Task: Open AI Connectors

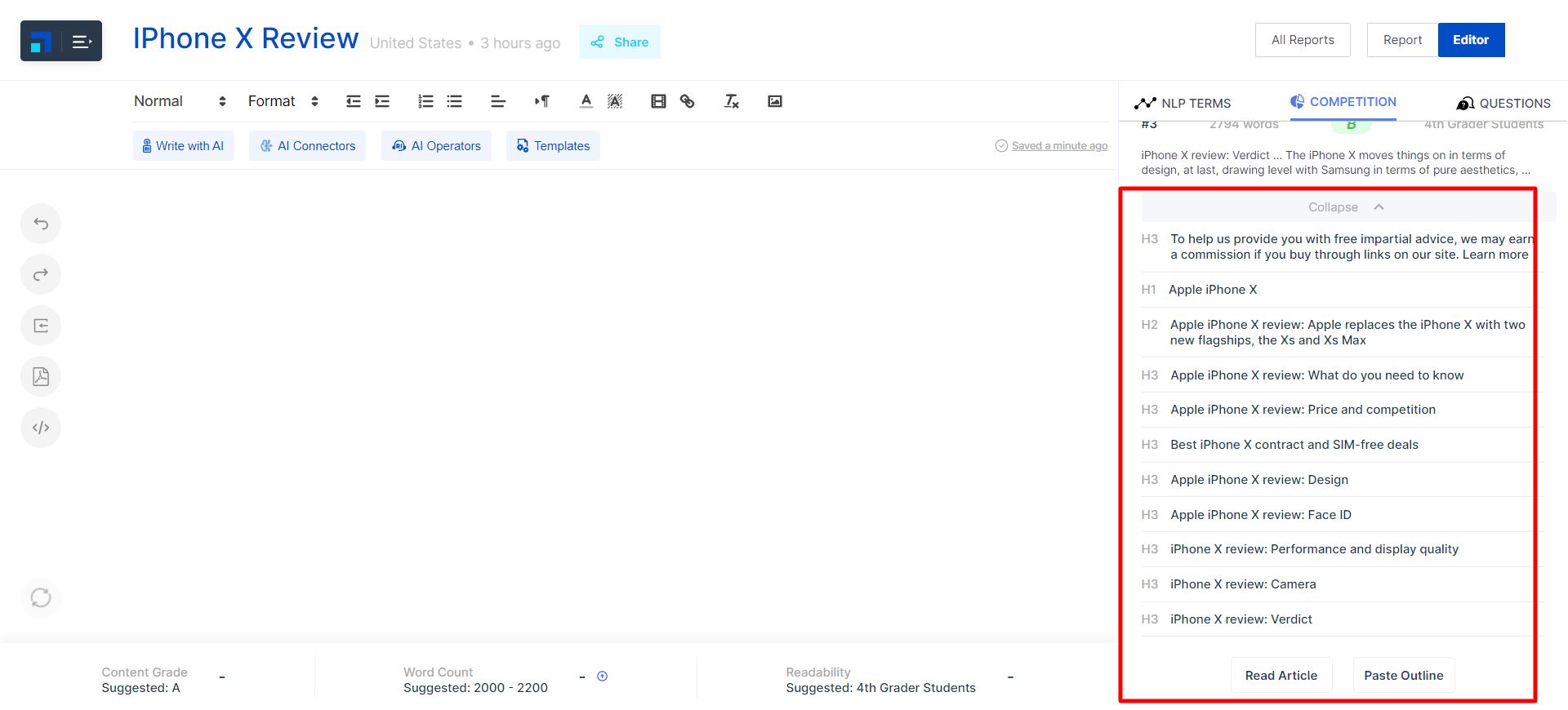Action: [308, 146]
